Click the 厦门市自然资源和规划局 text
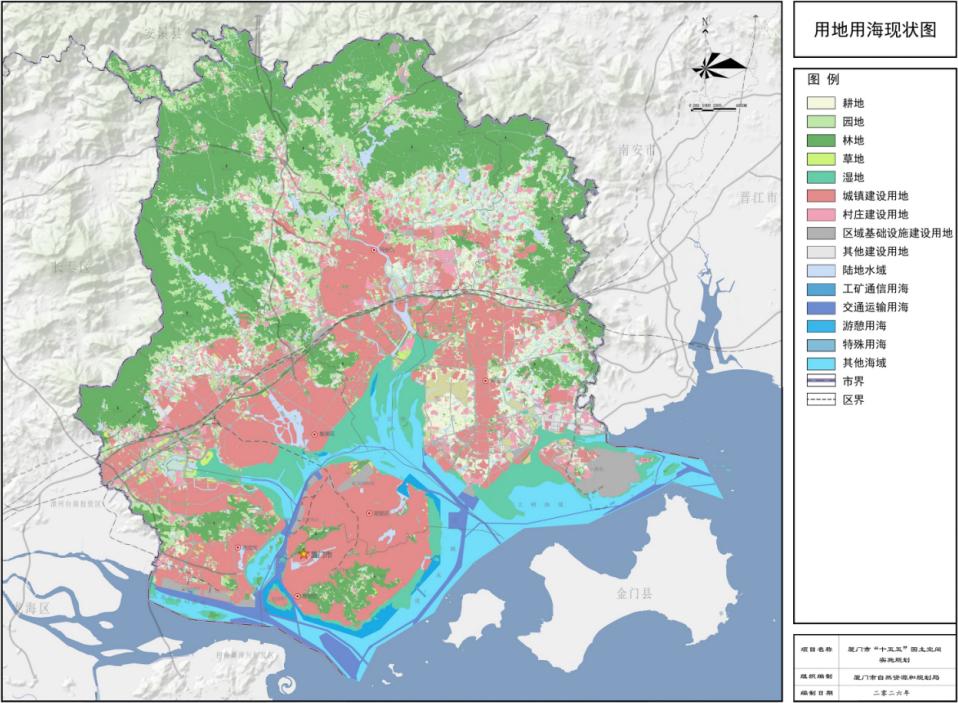 pyautogui.click(x=897, y=677)
